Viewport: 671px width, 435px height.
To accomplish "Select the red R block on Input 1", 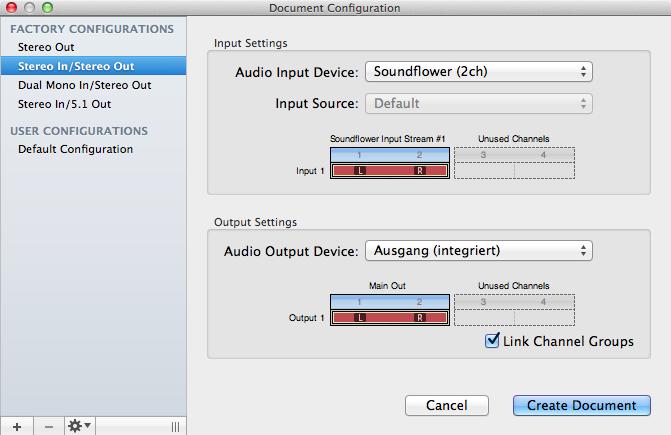I will [x=420, y=171].
